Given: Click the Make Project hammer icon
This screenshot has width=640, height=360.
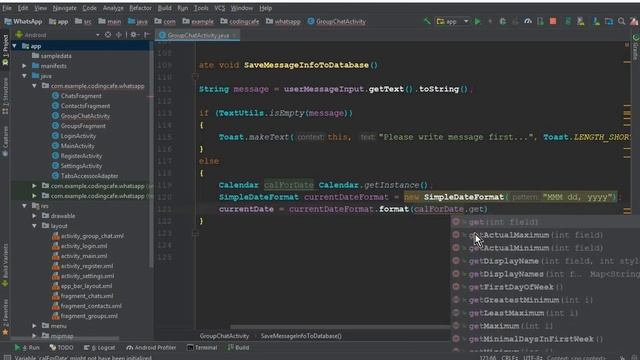Looking at the screenshot, I should (x=427, y=21).
